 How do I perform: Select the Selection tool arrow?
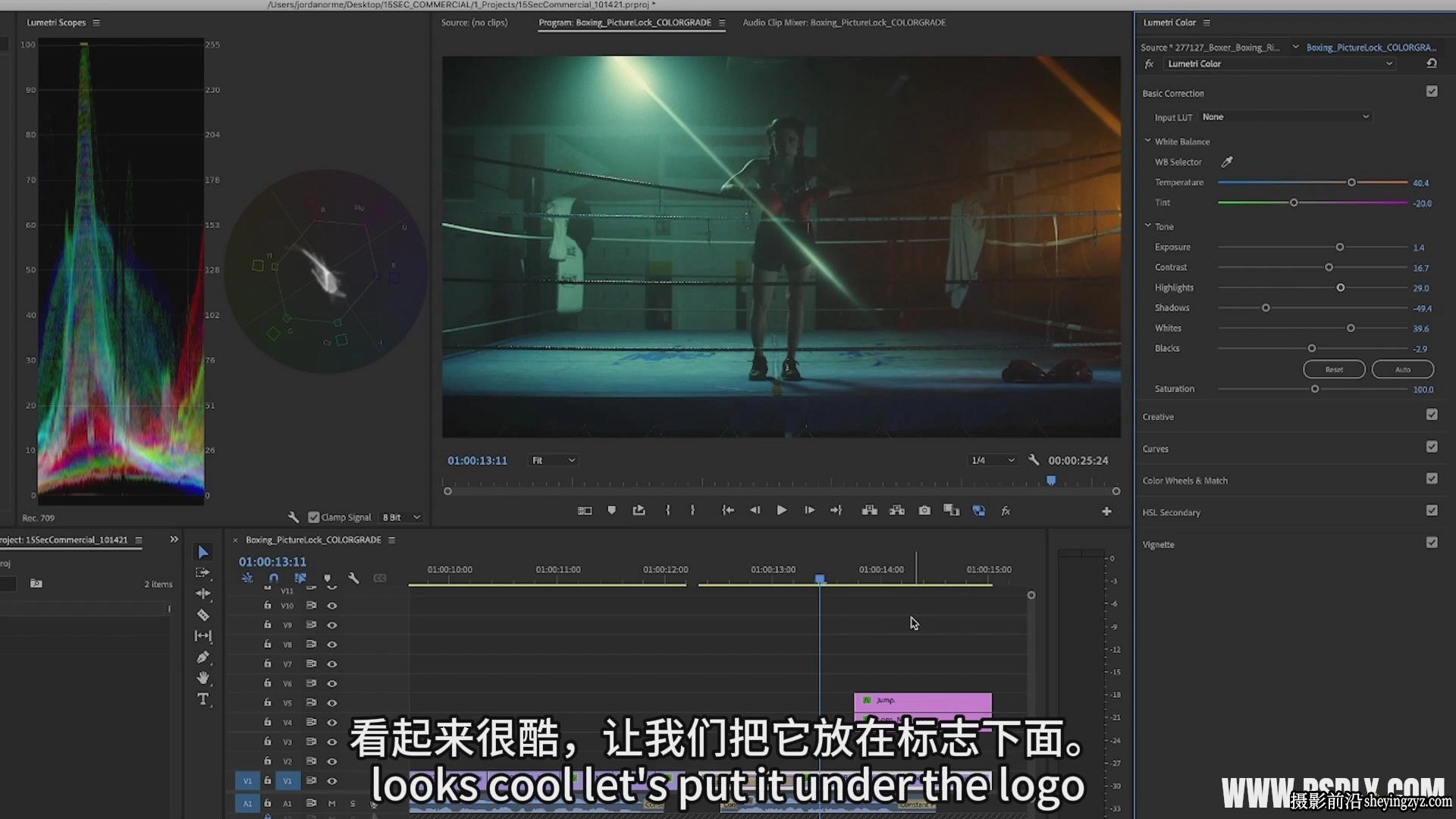coord(202,552)
